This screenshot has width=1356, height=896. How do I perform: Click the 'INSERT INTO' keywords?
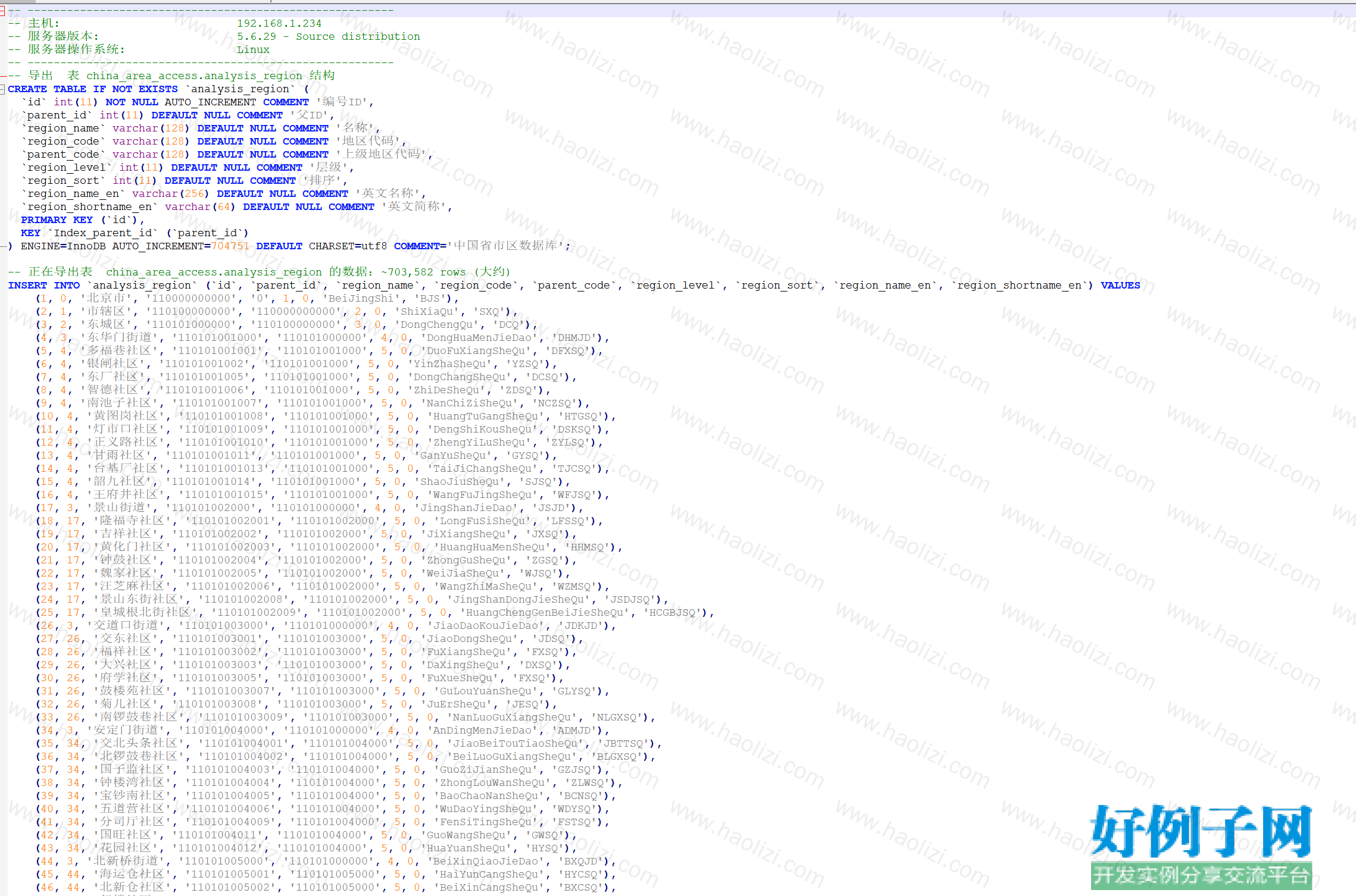tap(44, 286)
